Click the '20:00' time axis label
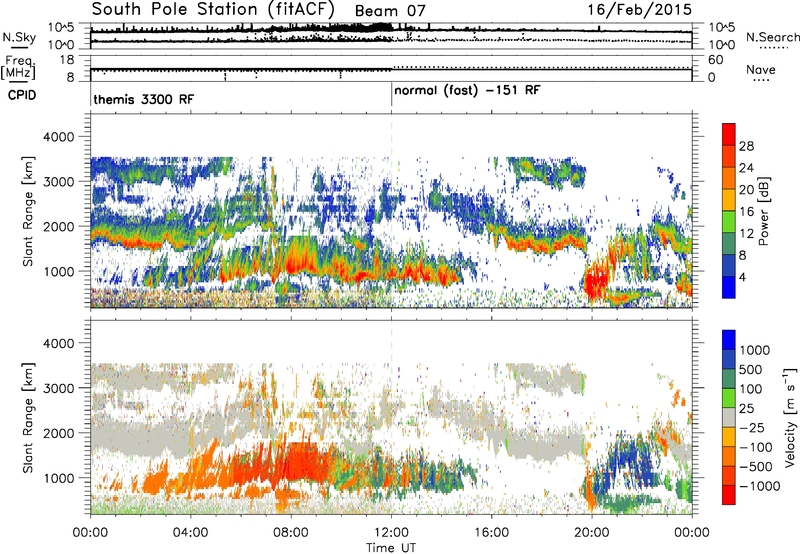800x554 pixels. (x=592, y=533)
